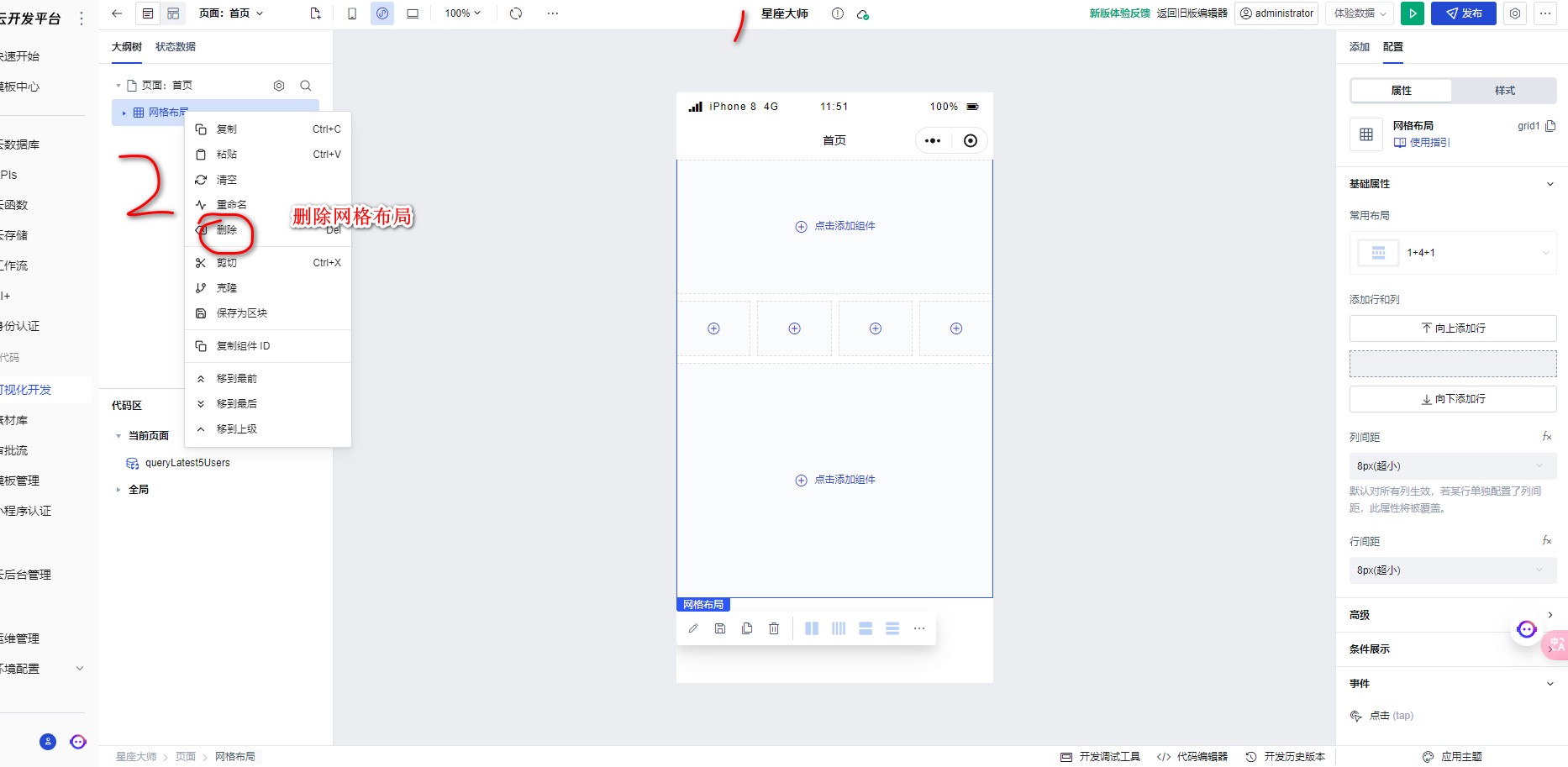Select the phone device preview icon
Screen dimensions: 1568x767
click(x=352, y=13)
